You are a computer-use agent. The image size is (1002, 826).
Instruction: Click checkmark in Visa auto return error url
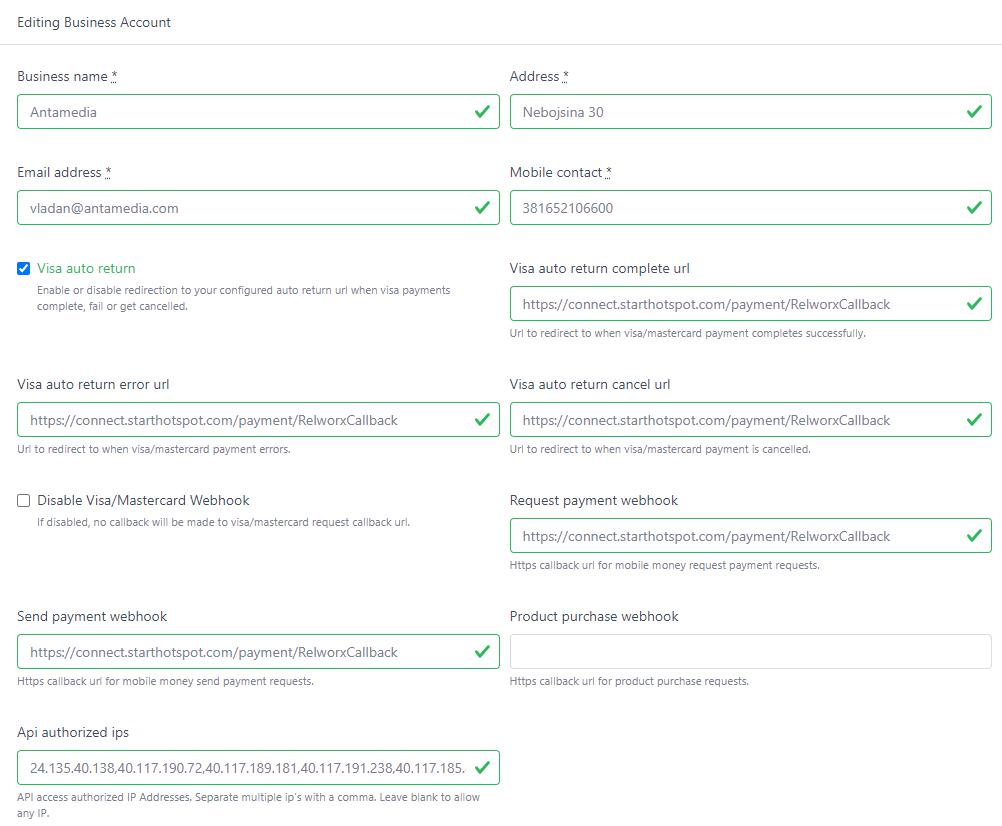click(482, 420)
